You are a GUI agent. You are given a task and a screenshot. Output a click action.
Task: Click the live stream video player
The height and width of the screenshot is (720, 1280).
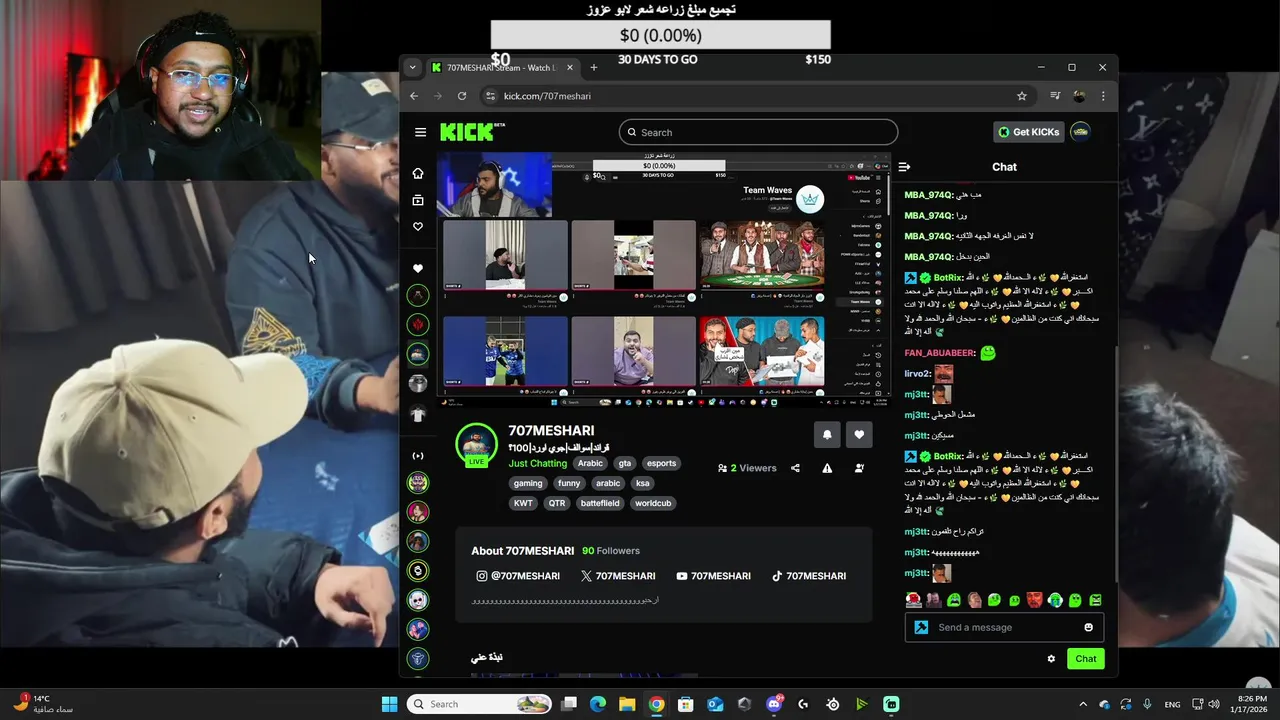pos(663,280)
